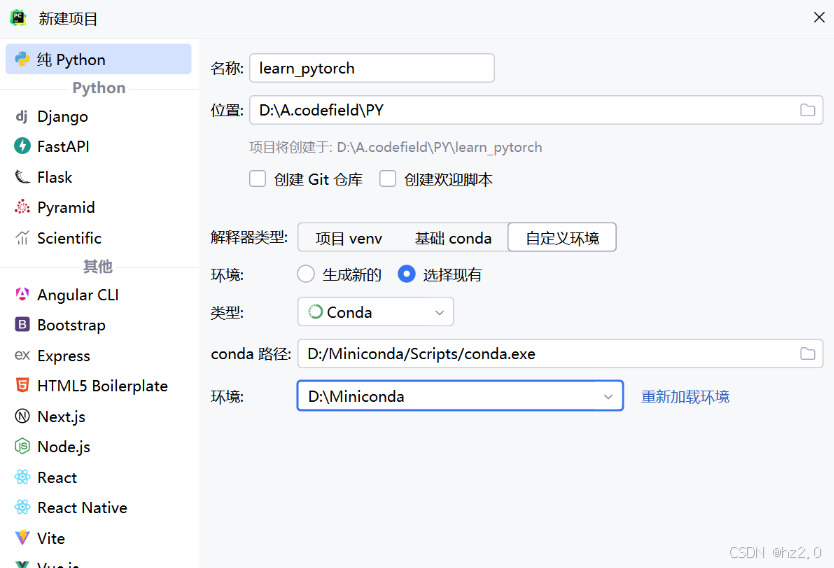Select 纯 Python project type
Screen dimensions: 834x568
pyautogui.click(x=98, y=59)
